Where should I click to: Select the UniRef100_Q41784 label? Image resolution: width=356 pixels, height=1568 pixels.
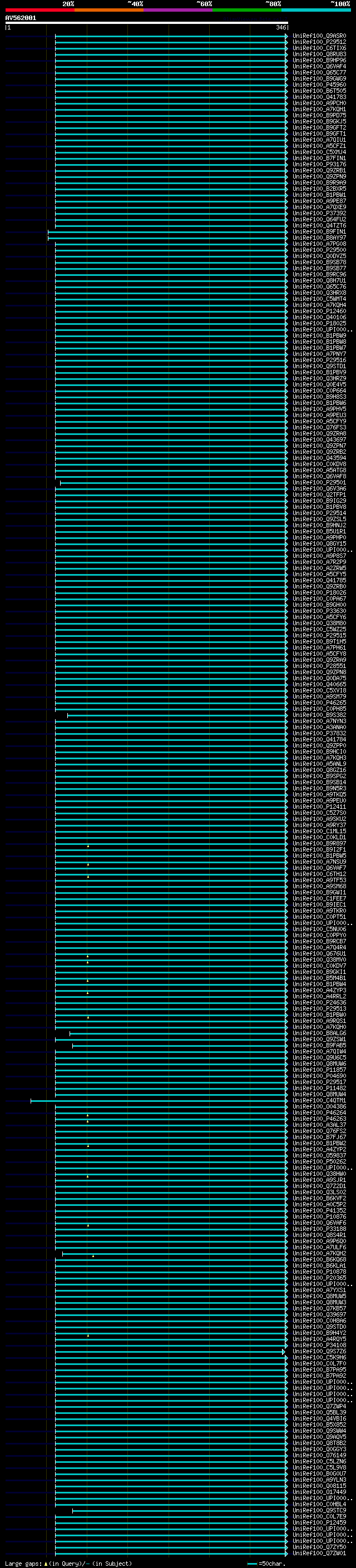tap(319, 740)
